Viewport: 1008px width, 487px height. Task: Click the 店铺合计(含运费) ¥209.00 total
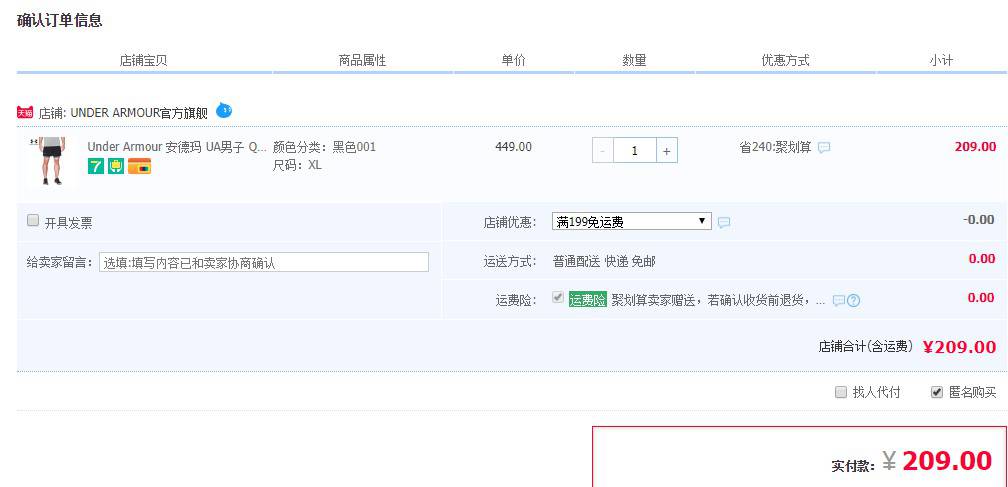click(907, 347)
